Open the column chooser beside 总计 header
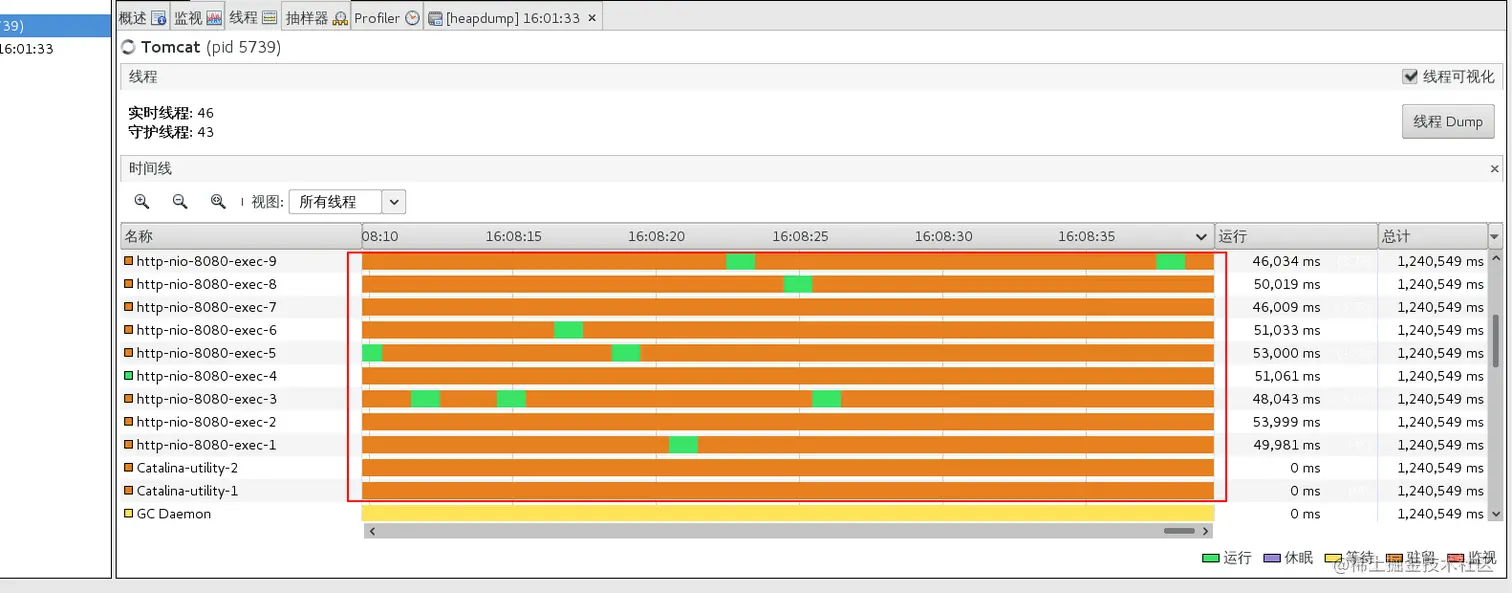The width and height of the screenshot is (1512, 593). tap(1495, 237)
